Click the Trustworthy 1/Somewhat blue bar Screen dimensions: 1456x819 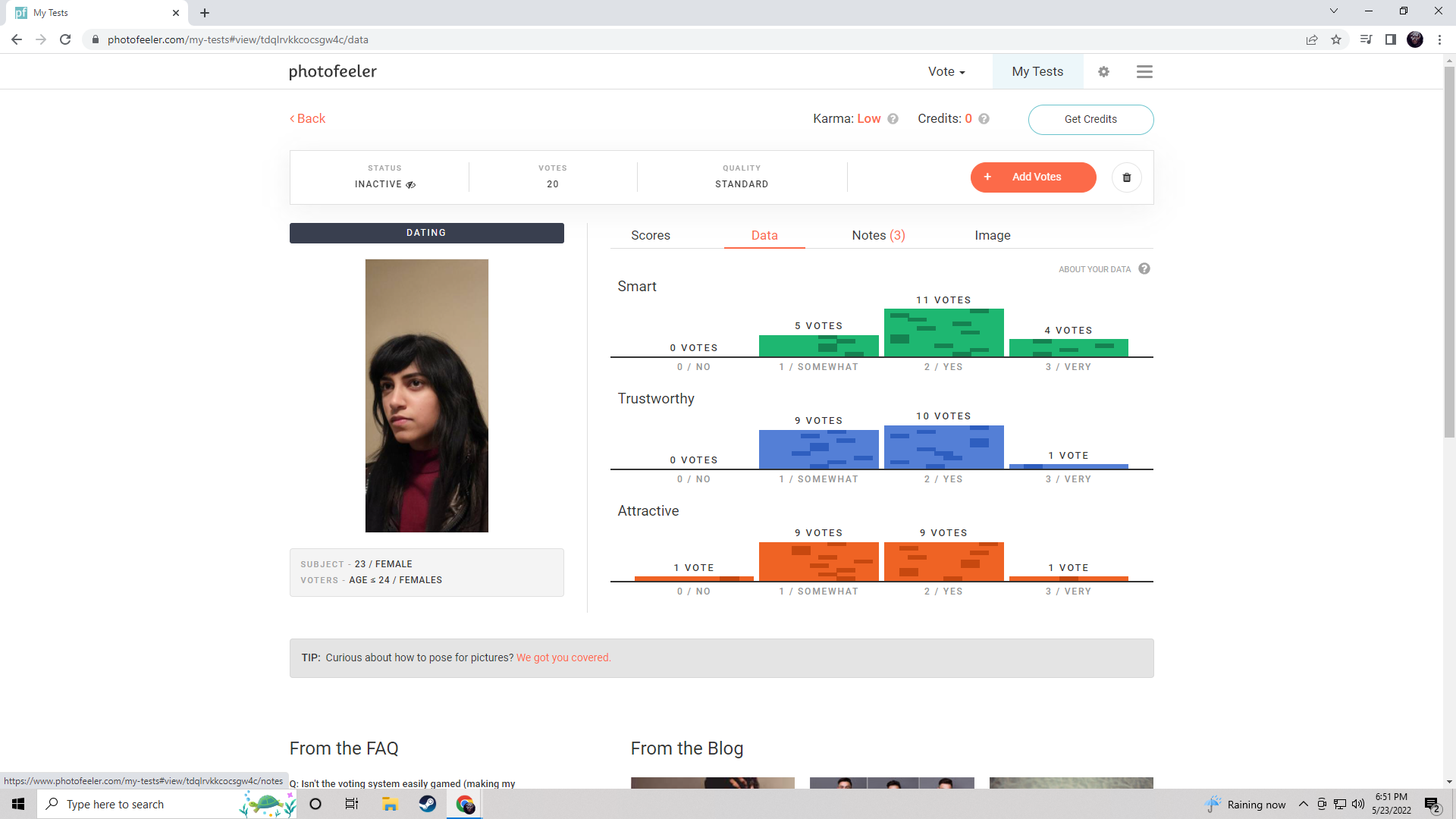tap(818, 449)
